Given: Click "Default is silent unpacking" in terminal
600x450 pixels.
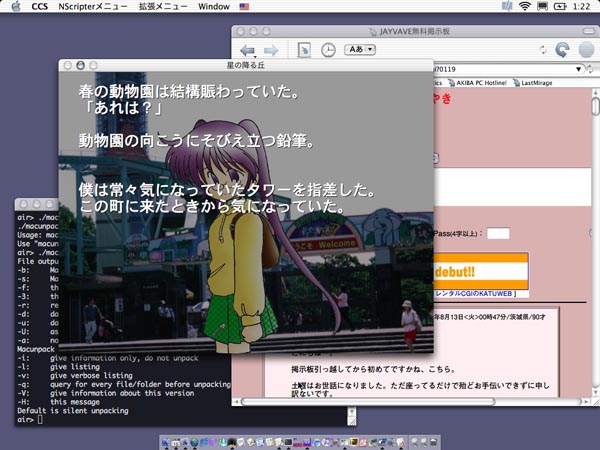Looking at the screenshot, I should coord(73,411).
